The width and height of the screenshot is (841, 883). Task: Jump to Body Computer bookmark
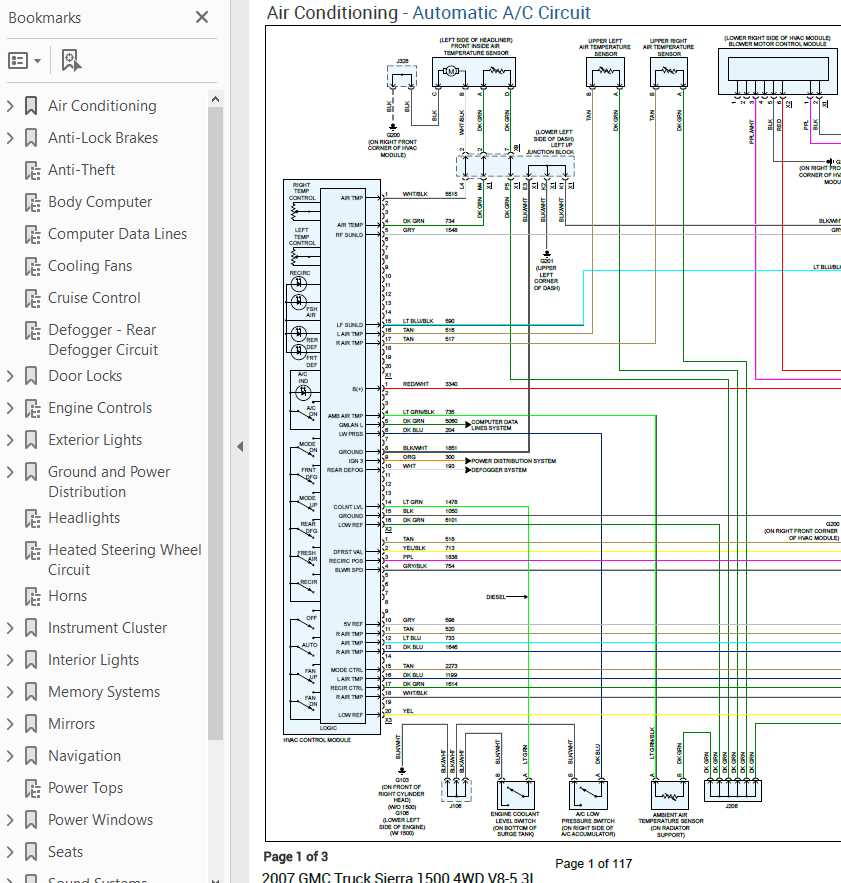100,202
